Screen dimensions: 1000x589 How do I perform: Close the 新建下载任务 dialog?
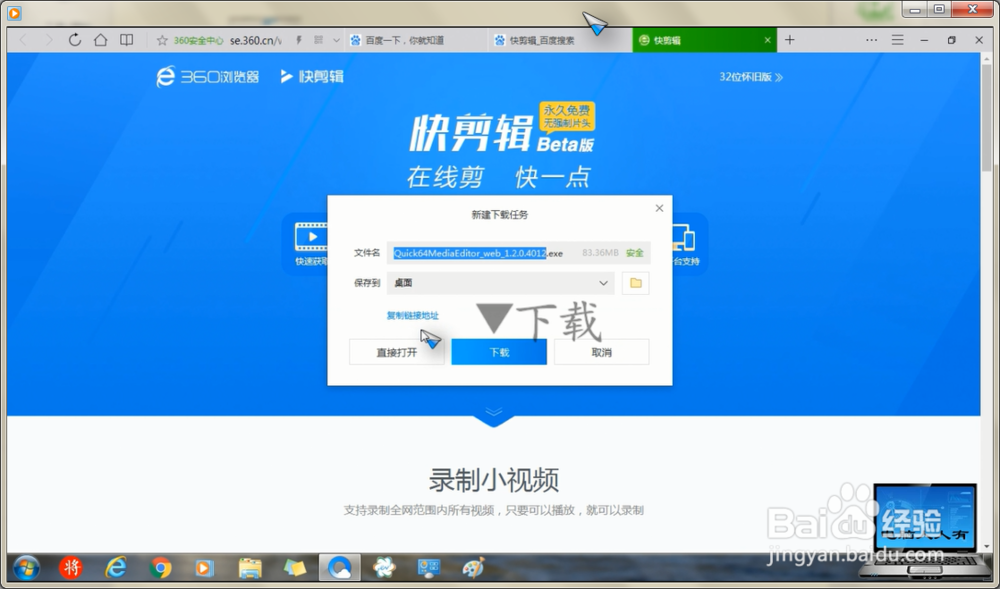coord(659,208)
